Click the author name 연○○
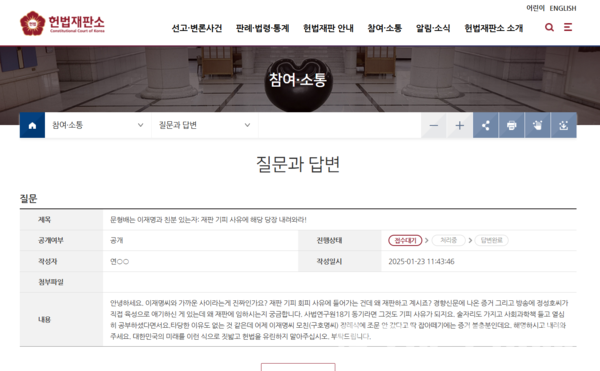600x371 pixels. 119,262
